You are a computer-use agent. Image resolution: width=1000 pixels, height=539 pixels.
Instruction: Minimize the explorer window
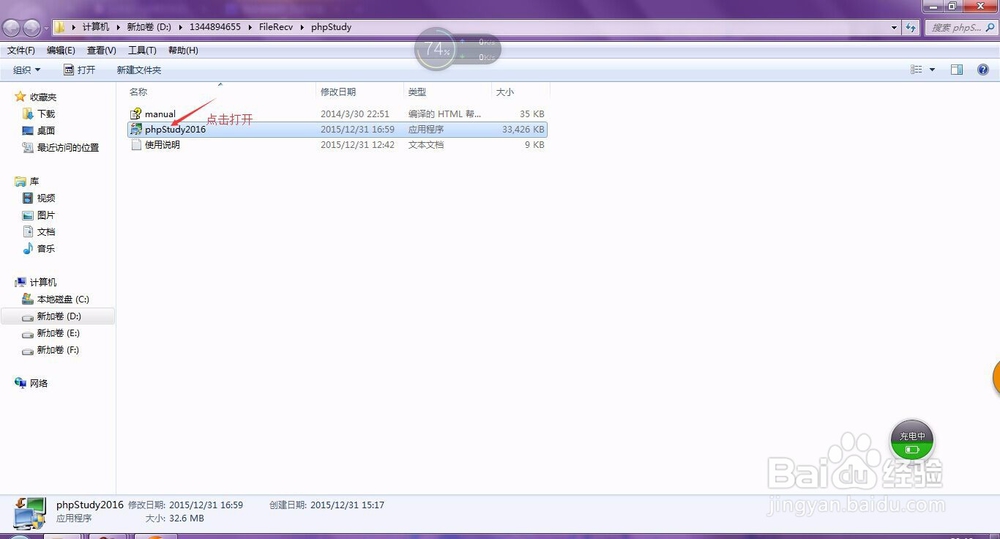coord(934,6)
